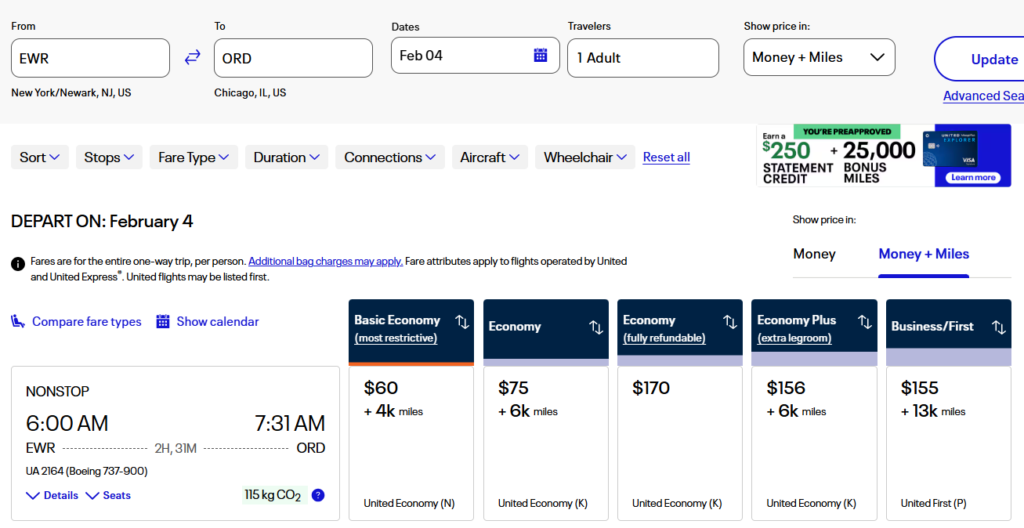Expand the Wheelchair filter
This screenshot has height=528, width=1024.
point(585,157)
